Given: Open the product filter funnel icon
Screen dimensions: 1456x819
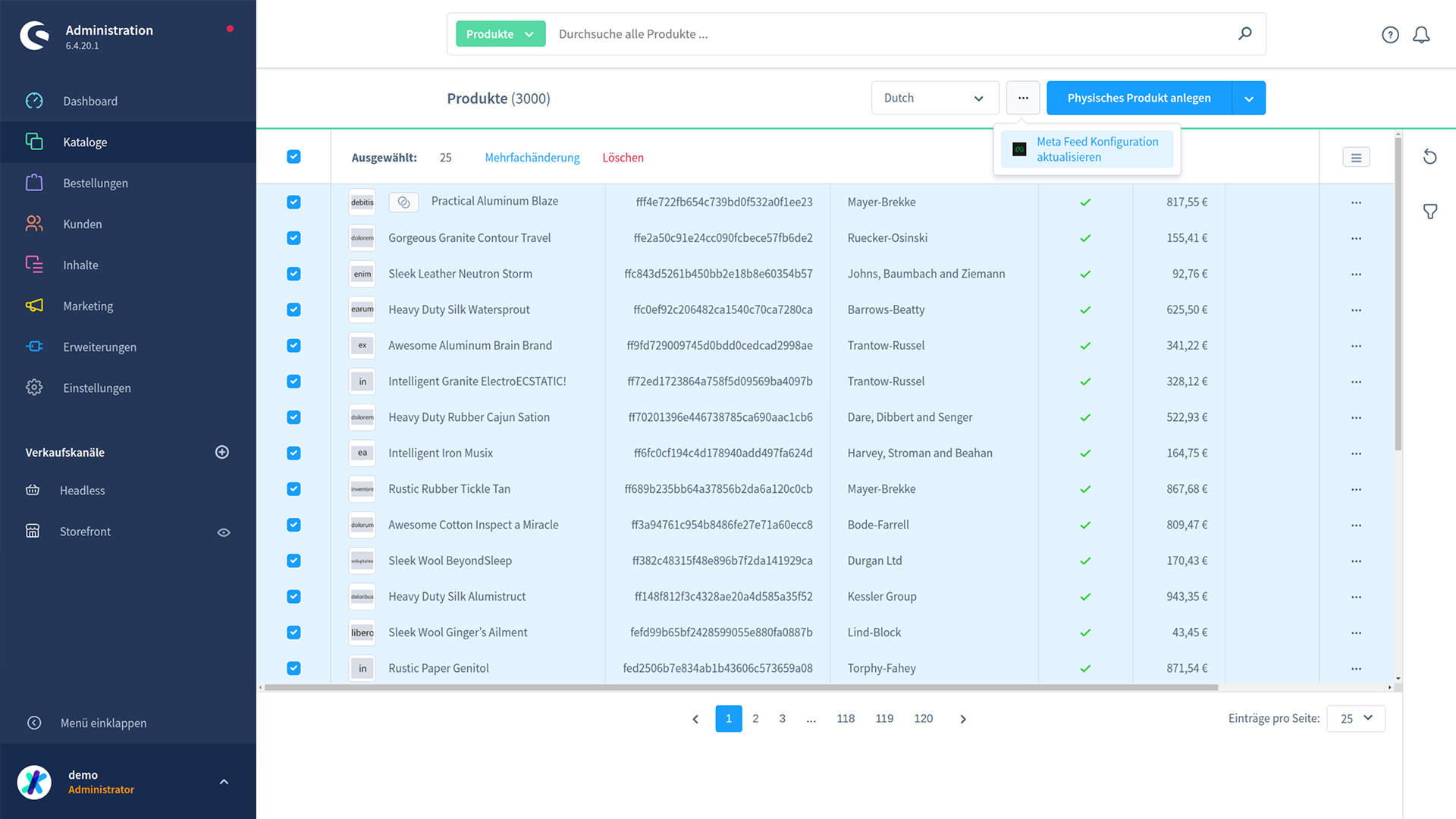Looking at the screenshot, I should pos(1430,212).
